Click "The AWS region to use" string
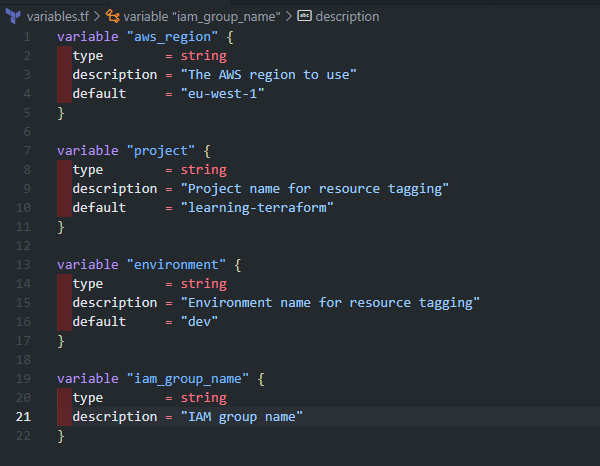 click(269, 75)
